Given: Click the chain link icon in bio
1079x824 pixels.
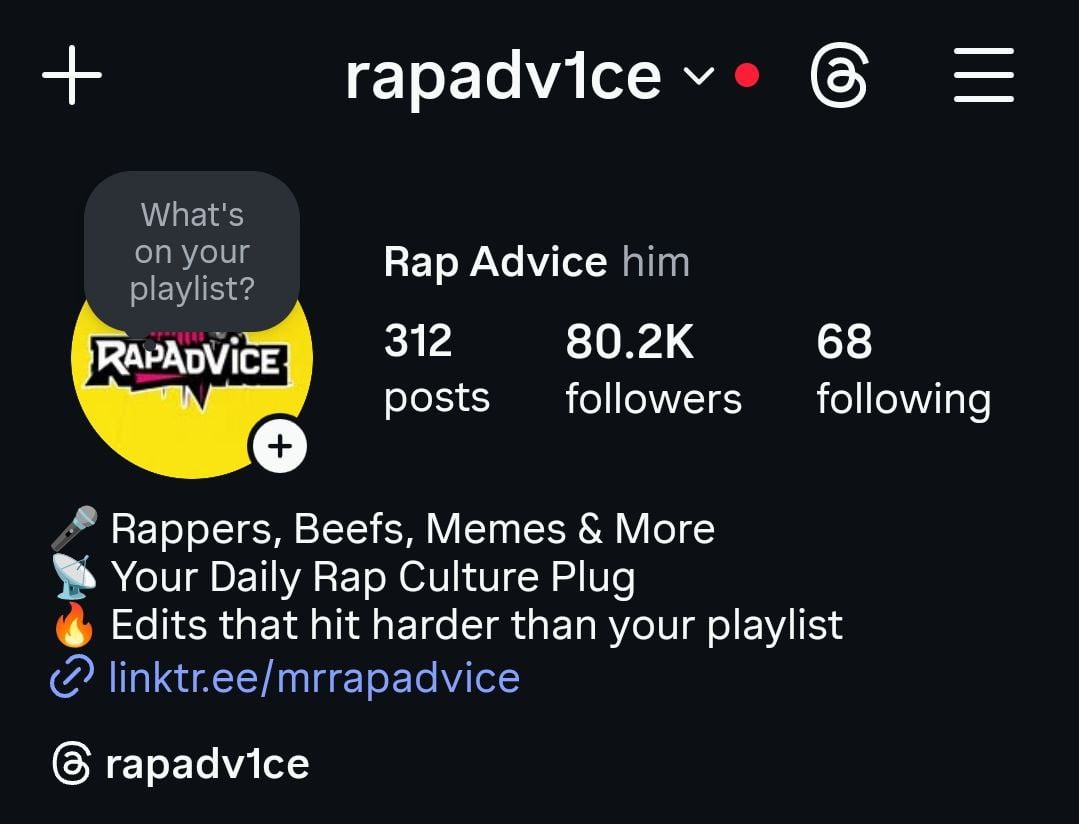Looking at the screenshot, I should [72, 677].
